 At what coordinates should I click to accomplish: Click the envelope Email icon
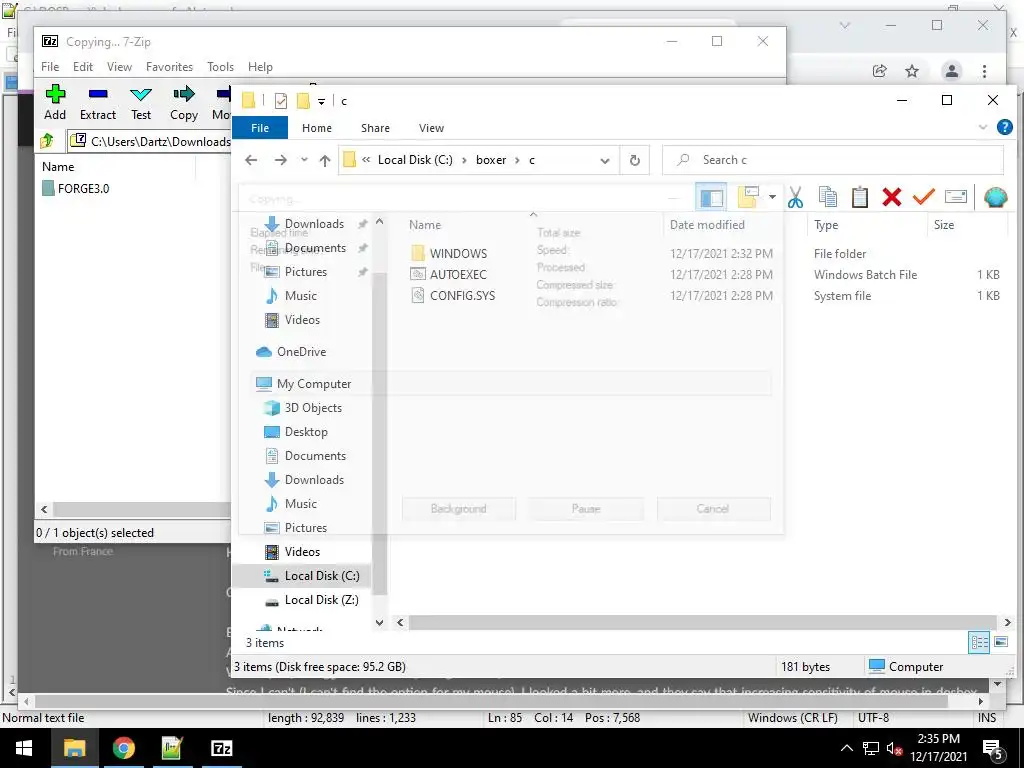(955, 197)
